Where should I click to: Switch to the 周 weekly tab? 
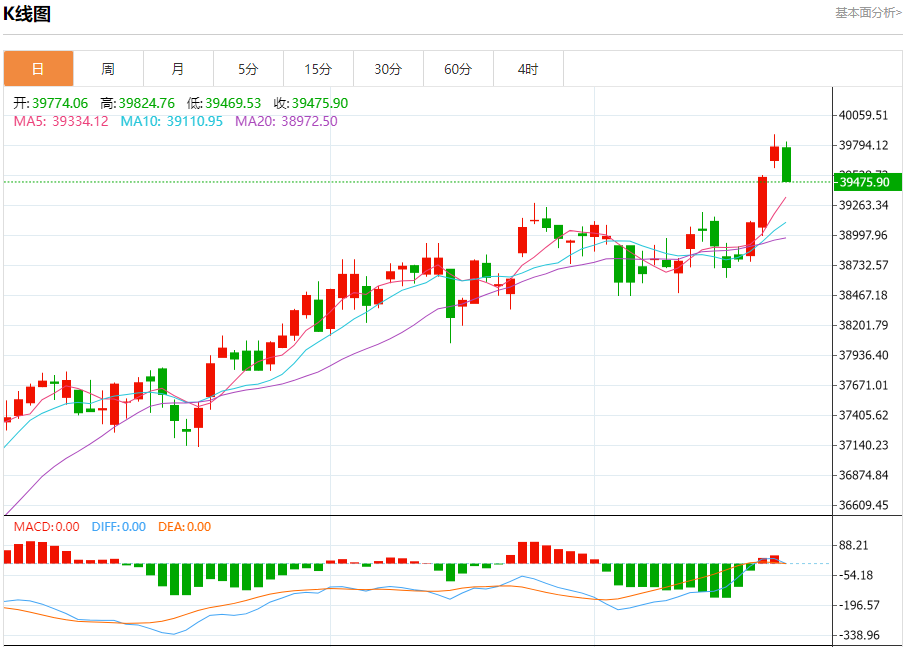[x=108, y=69]
